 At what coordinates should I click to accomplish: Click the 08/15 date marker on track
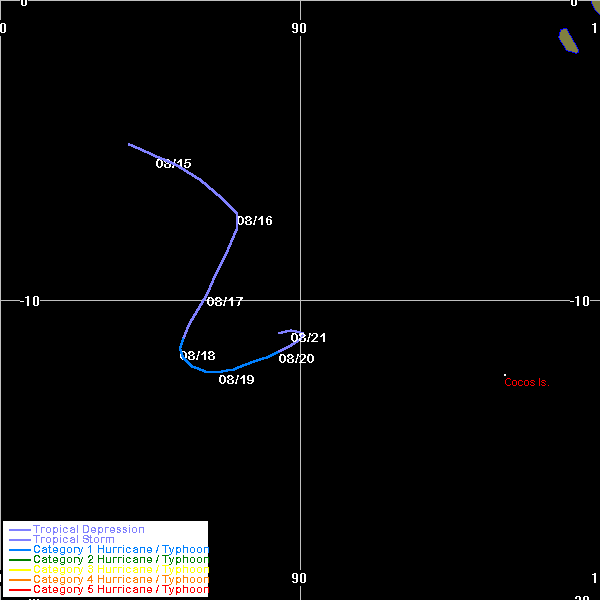174,164
